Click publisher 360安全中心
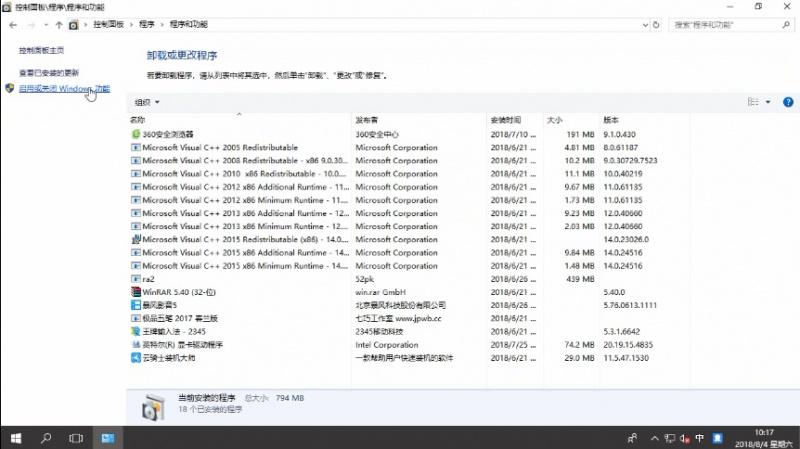800x449 pixels. 377,134
